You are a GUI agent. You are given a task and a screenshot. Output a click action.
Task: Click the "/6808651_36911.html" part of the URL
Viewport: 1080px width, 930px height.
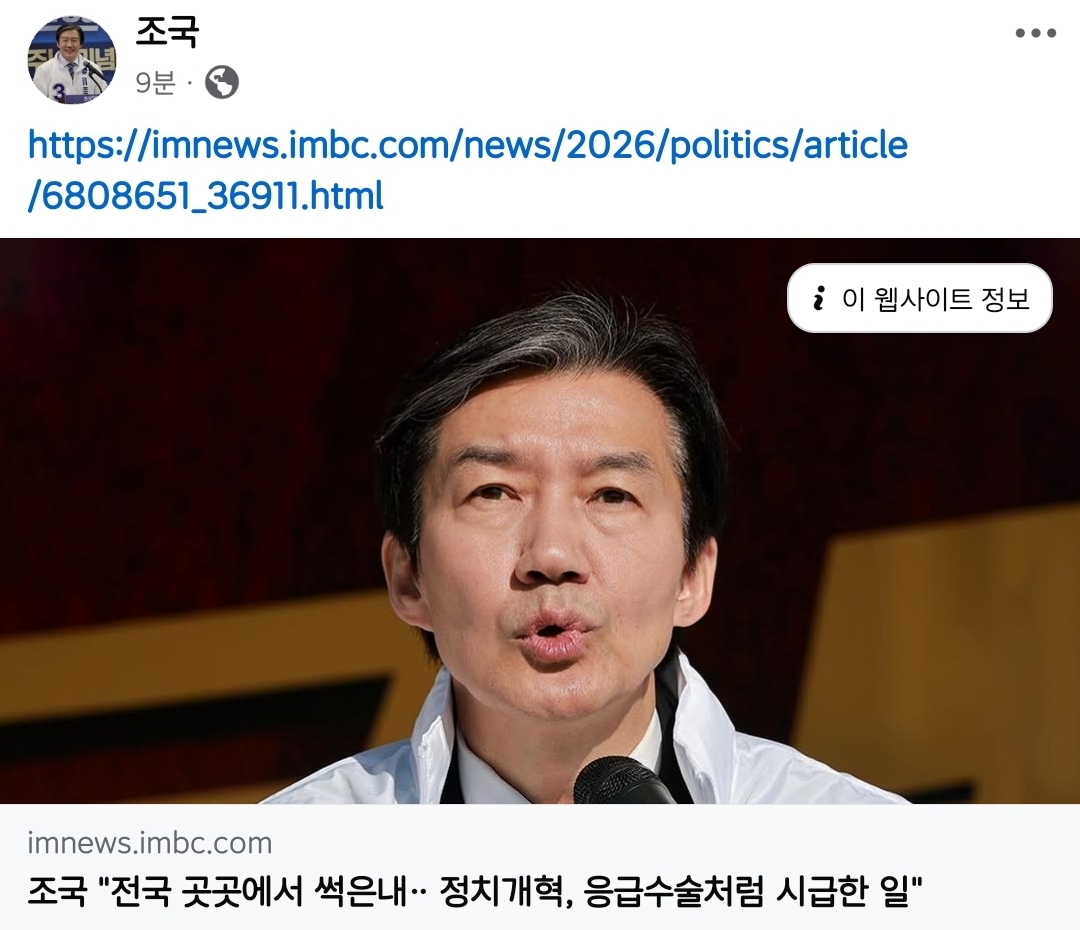tap(205, 196)
